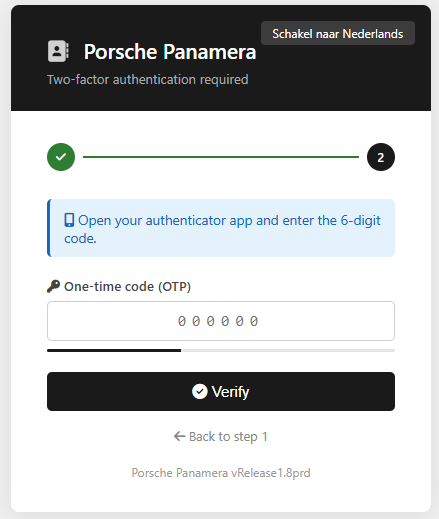Select the step 2 indicator circle
The height and width of the screenshot is (519, 439).
pos(381,157)
